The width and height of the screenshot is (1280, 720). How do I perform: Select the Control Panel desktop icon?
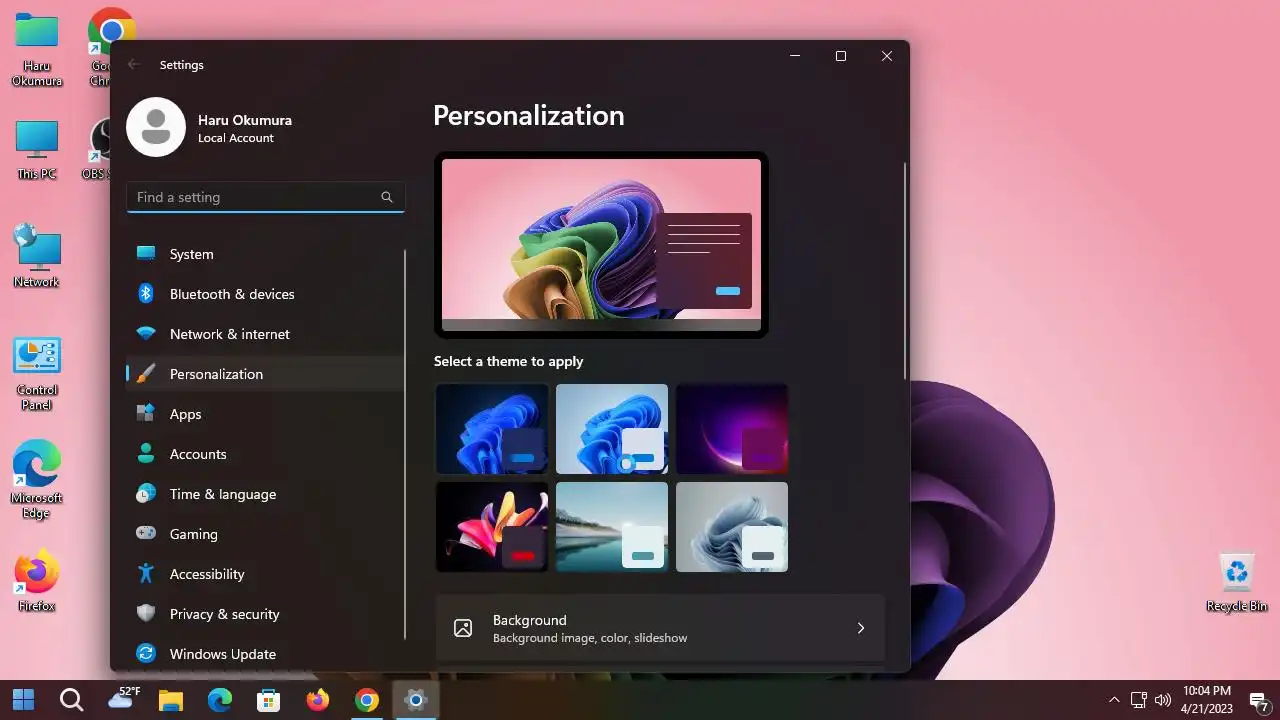point(37,374)
